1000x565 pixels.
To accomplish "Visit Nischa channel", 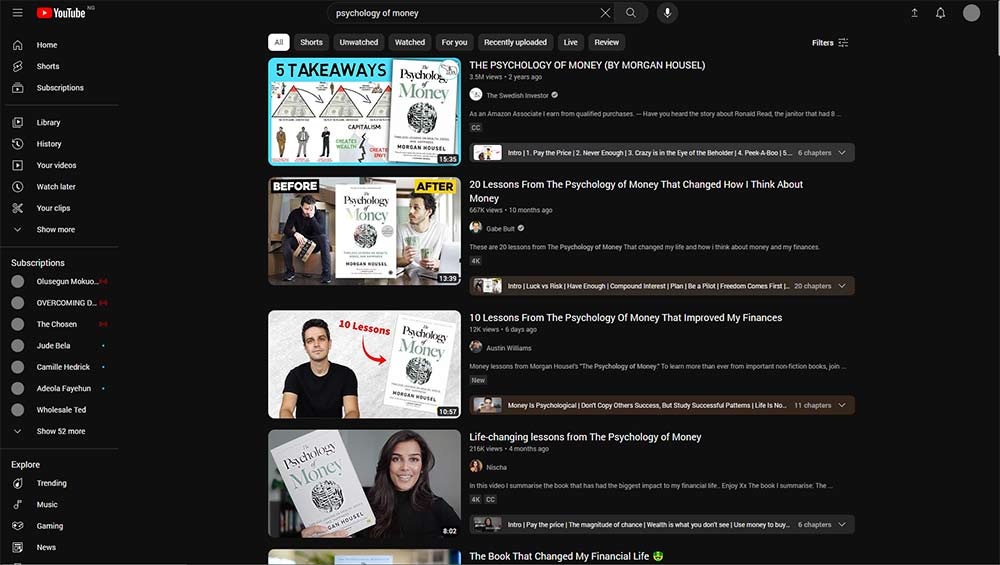I will click(x=496, y=467).
